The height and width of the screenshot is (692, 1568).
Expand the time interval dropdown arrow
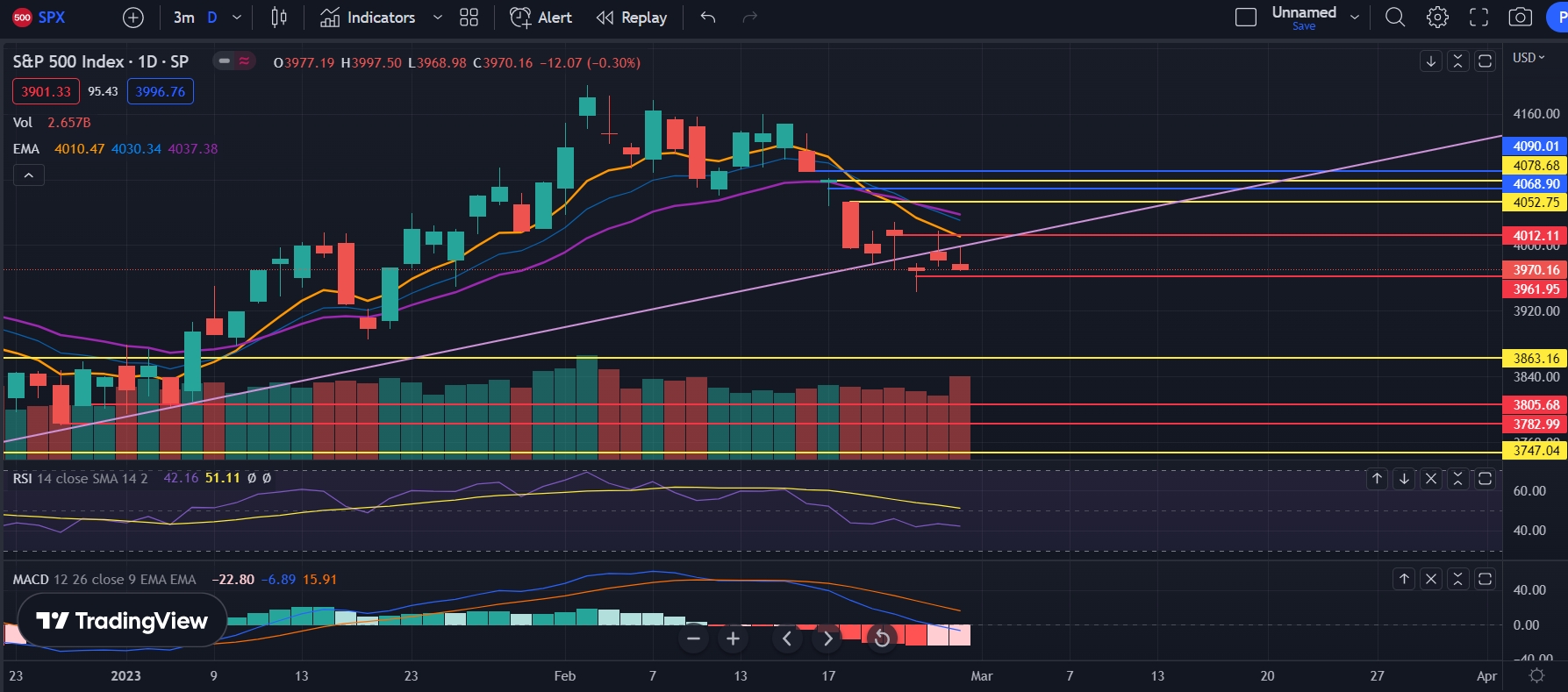pyautogui.click(x=236, y=18)
